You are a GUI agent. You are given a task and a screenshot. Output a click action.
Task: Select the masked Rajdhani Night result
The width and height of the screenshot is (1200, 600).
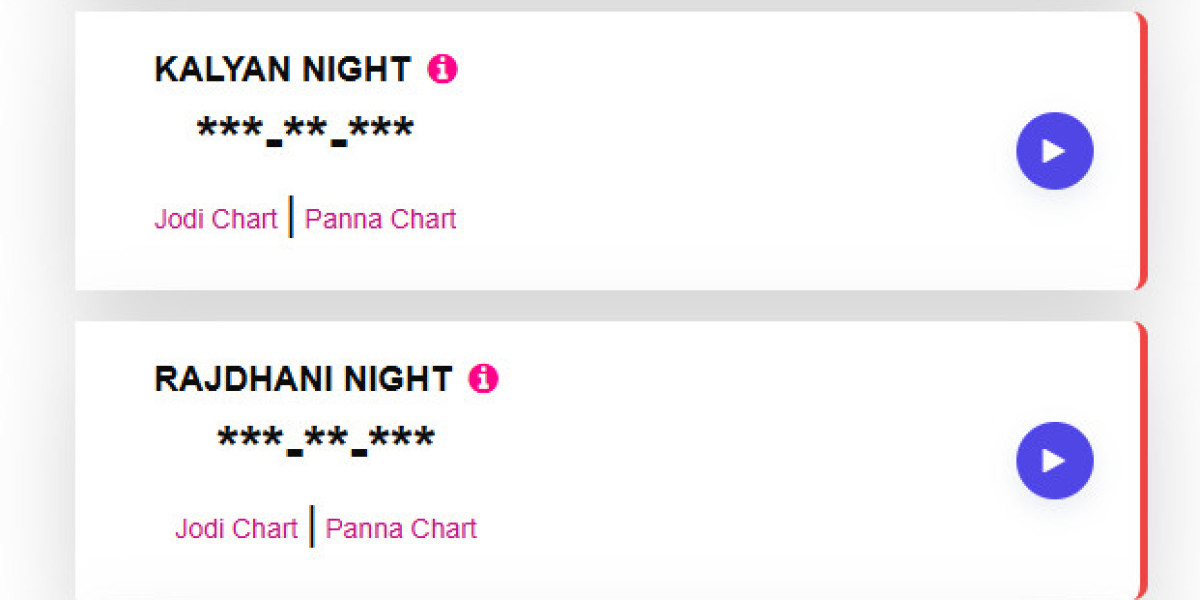pos(326,440)
